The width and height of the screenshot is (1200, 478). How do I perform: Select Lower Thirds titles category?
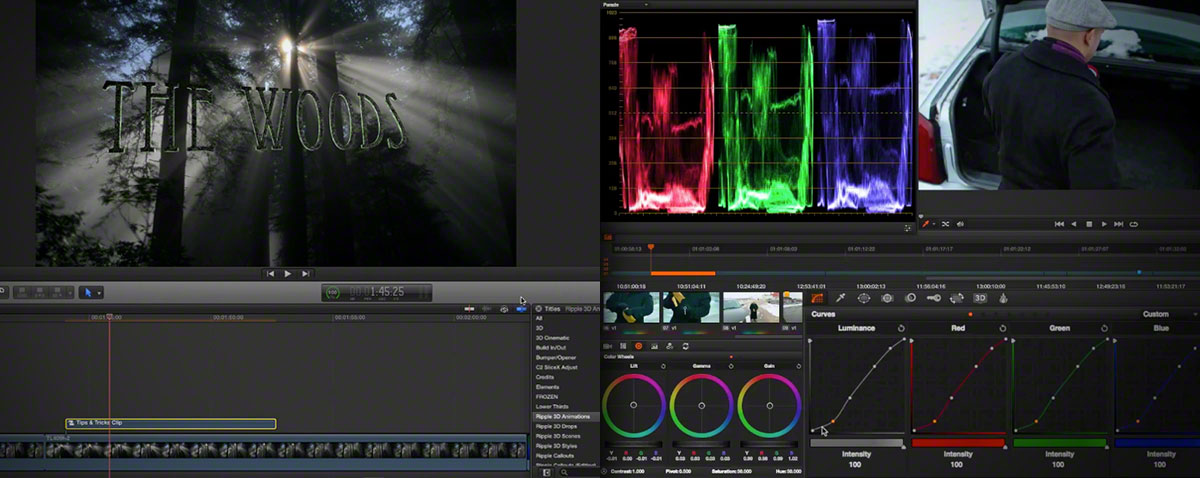[x=551, y=406]
